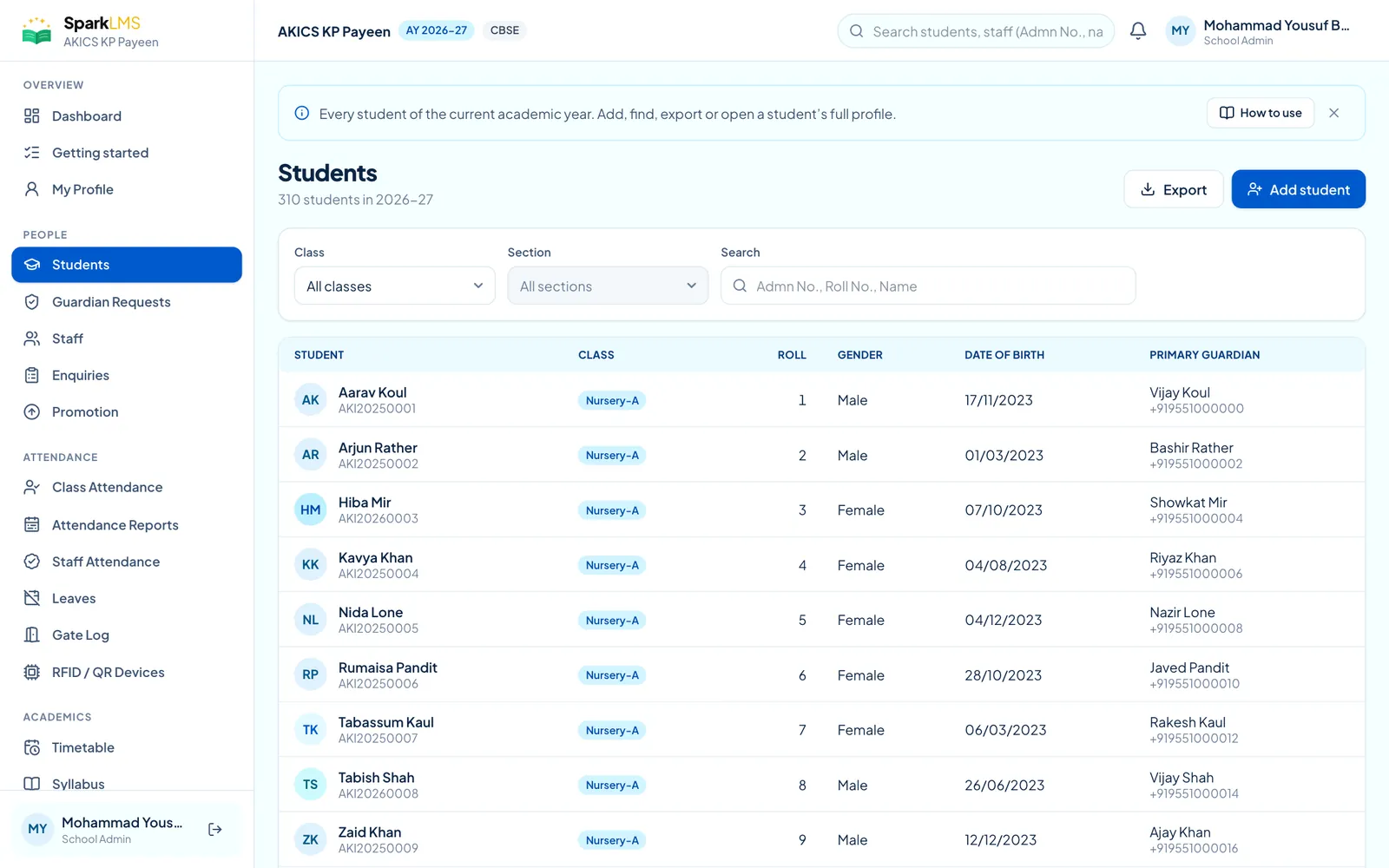Click Zaid Khan student name

[370, 832]
